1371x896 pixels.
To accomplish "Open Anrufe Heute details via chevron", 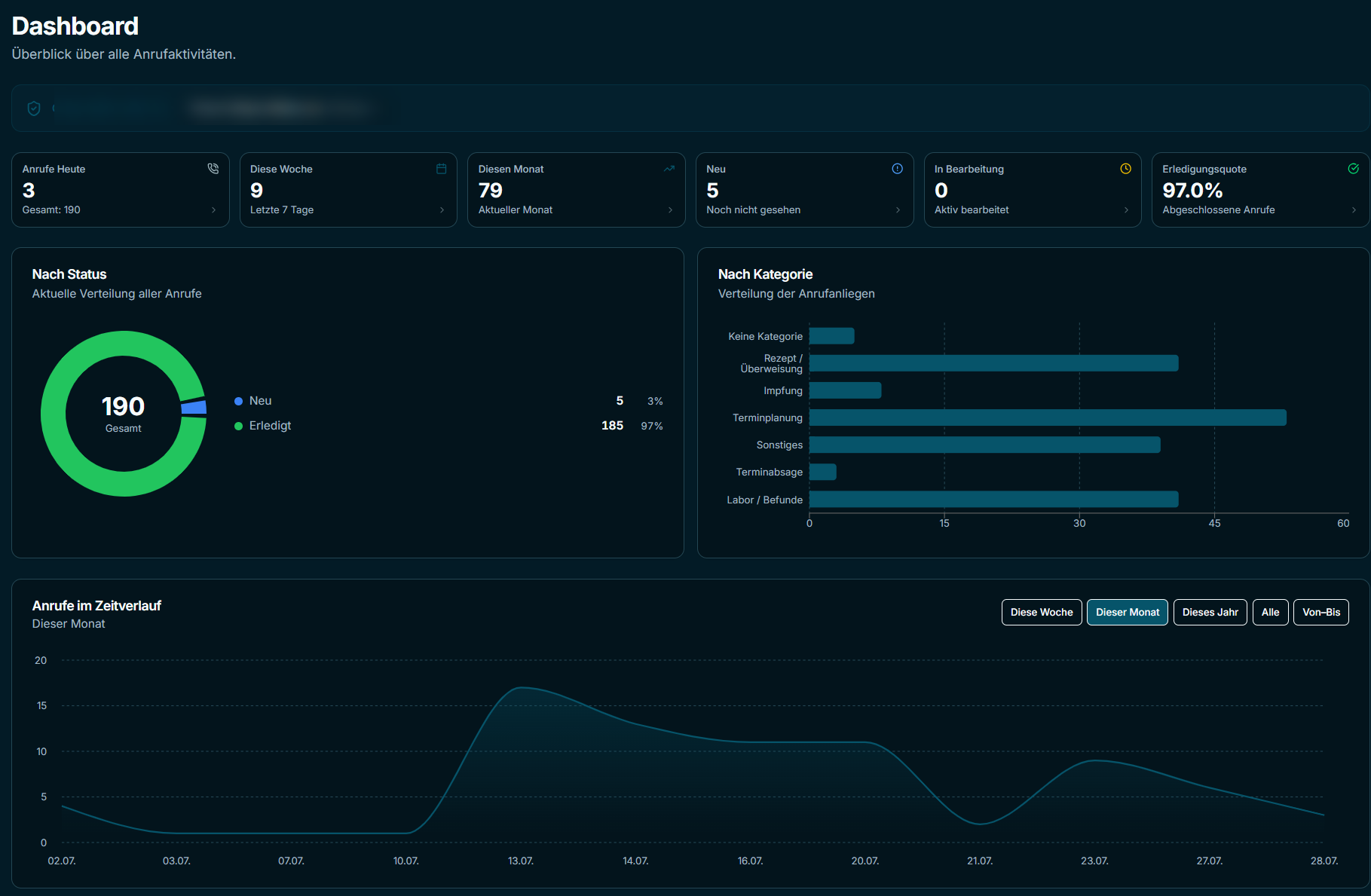I will pyautogui.click(x=214, y=210).
